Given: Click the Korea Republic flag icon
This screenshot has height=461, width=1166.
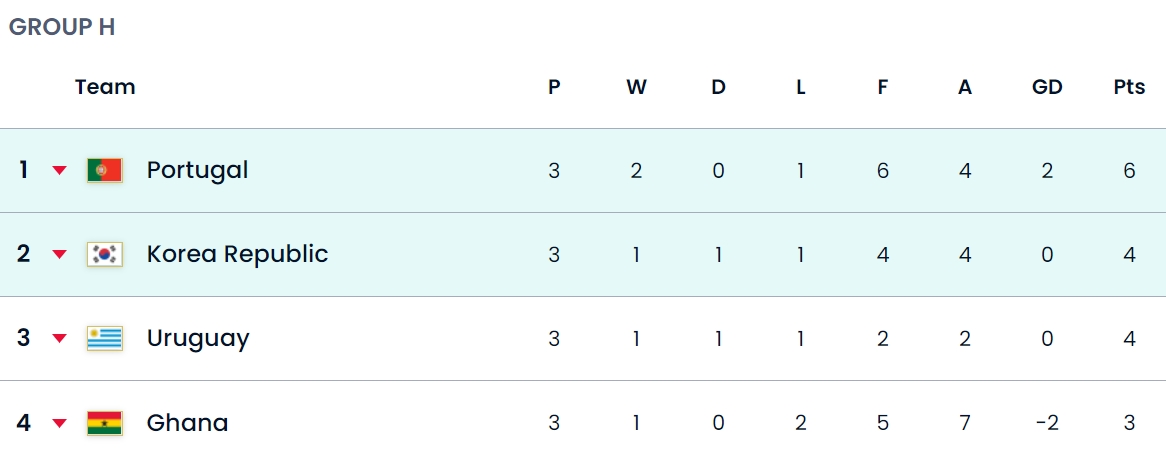Looking at the screenshot, I should pyautogui.click(x=104, y=254).
